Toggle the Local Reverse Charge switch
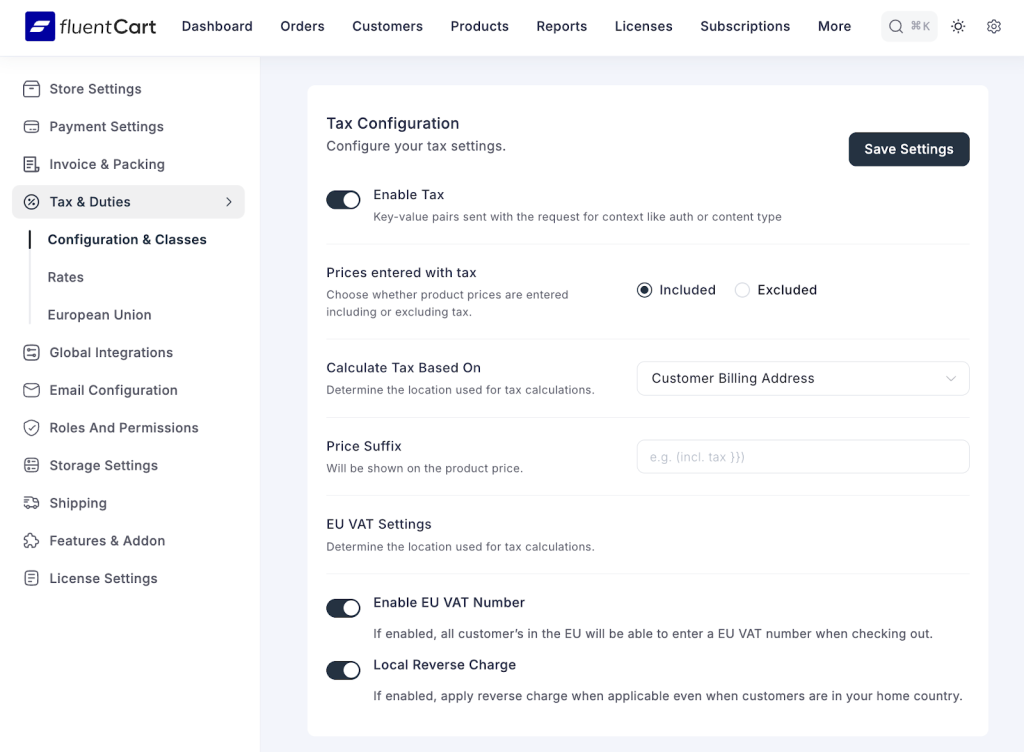 click(343, 670)
